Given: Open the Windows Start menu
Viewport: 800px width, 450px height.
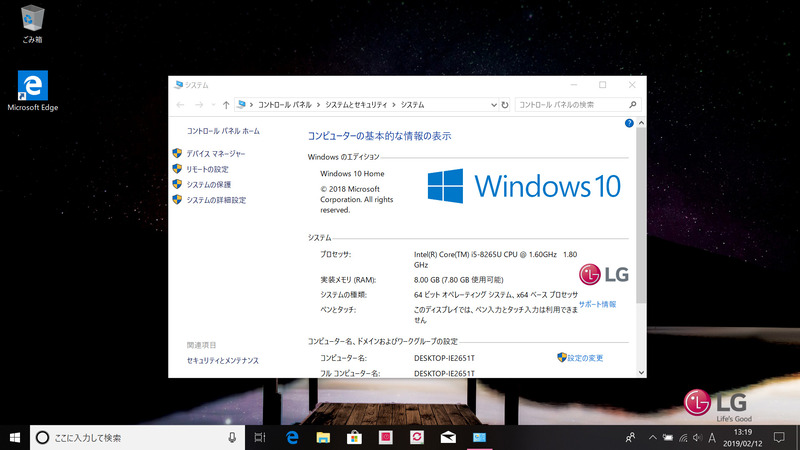Looking at the screenshot, I should pyautogui.click(x=15, y=437).
